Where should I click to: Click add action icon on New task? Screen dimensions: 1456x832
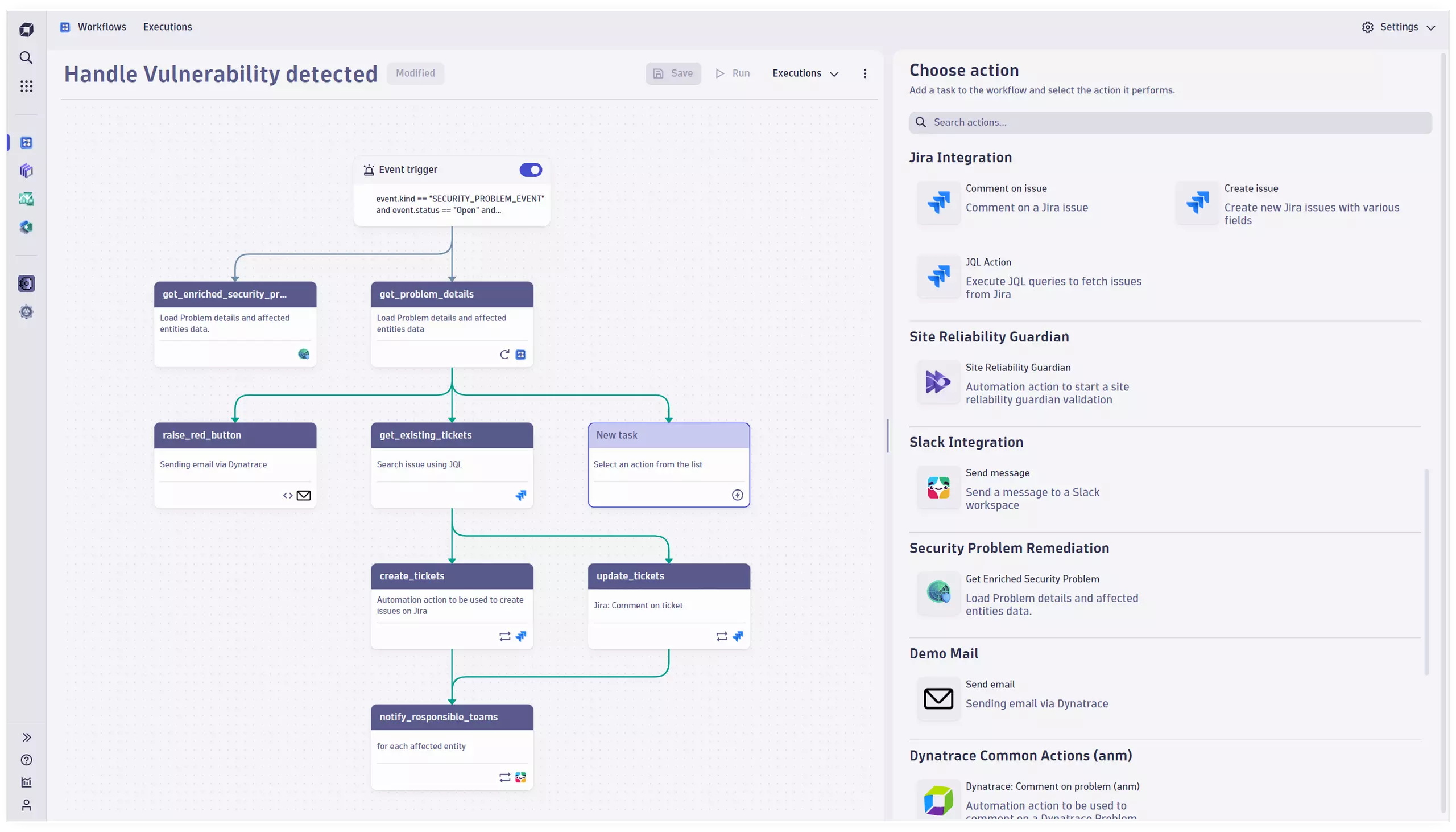(737, 495)
